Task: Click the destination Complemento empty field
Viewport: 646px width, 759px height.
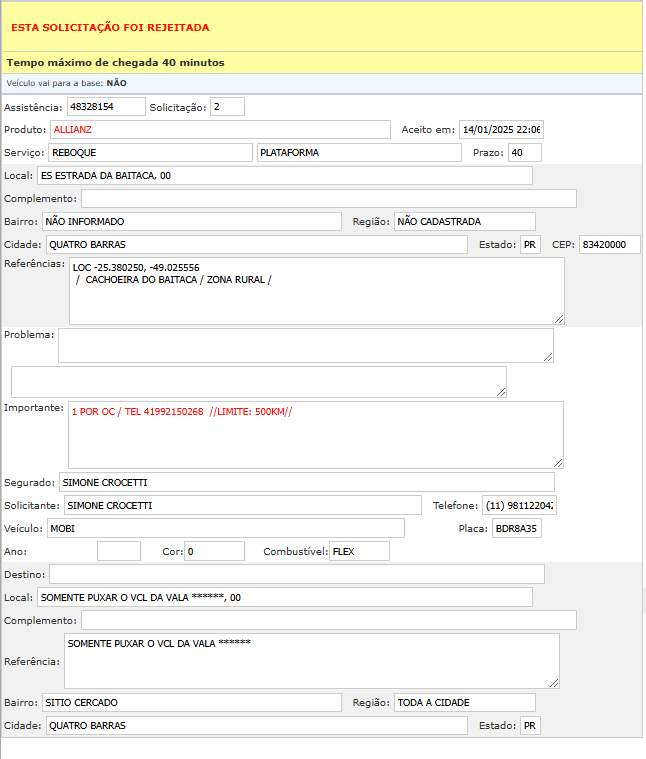Action: [x=329, y=620]
